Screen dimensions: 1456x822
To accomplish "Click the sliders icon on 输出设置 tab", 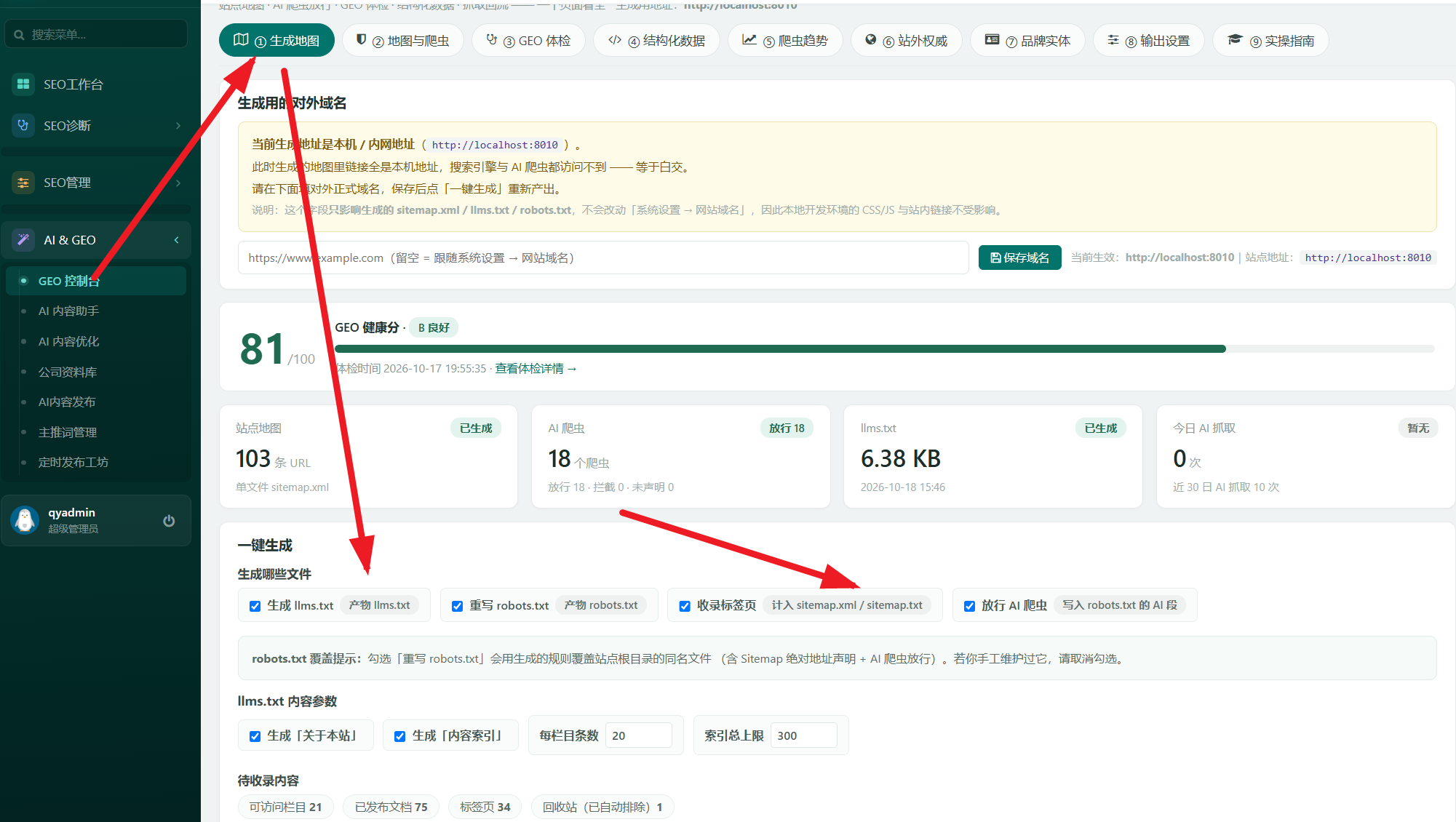I will coord(1113,40).
